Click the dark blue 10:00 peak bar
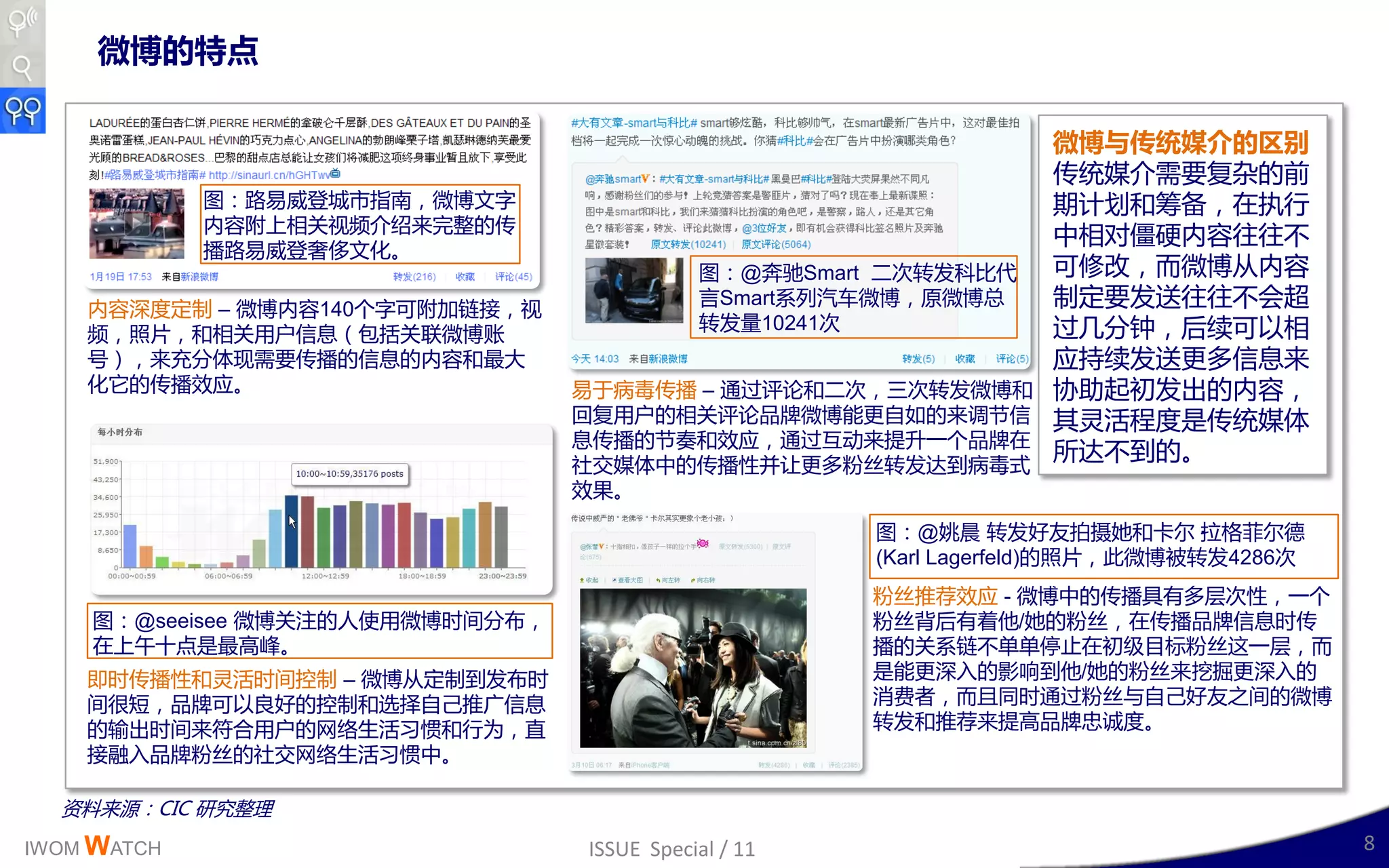 coord(292,531)
